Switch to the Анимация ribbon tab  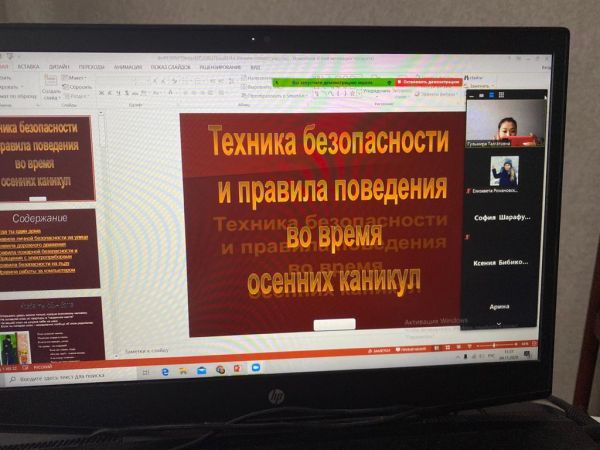[127, 67]
